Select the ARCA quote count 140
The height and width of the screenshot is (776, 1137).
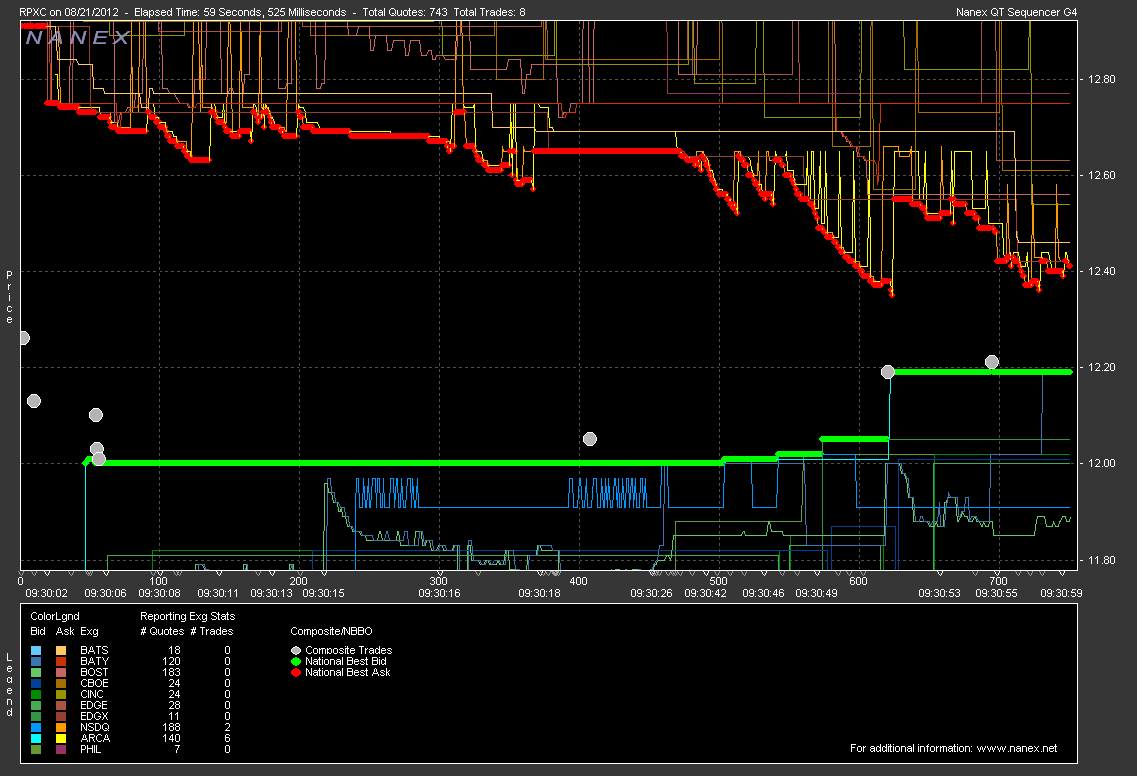pyautogui.click(x=171, y=738)
